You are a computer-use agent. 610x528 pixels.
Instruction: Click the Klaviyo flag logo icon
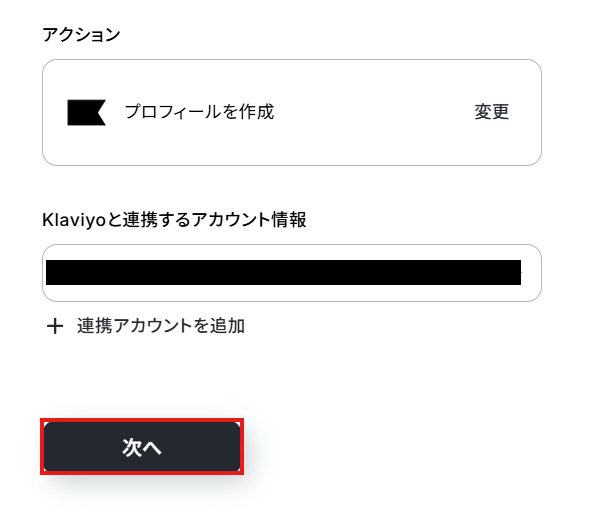tap(86, 112)
